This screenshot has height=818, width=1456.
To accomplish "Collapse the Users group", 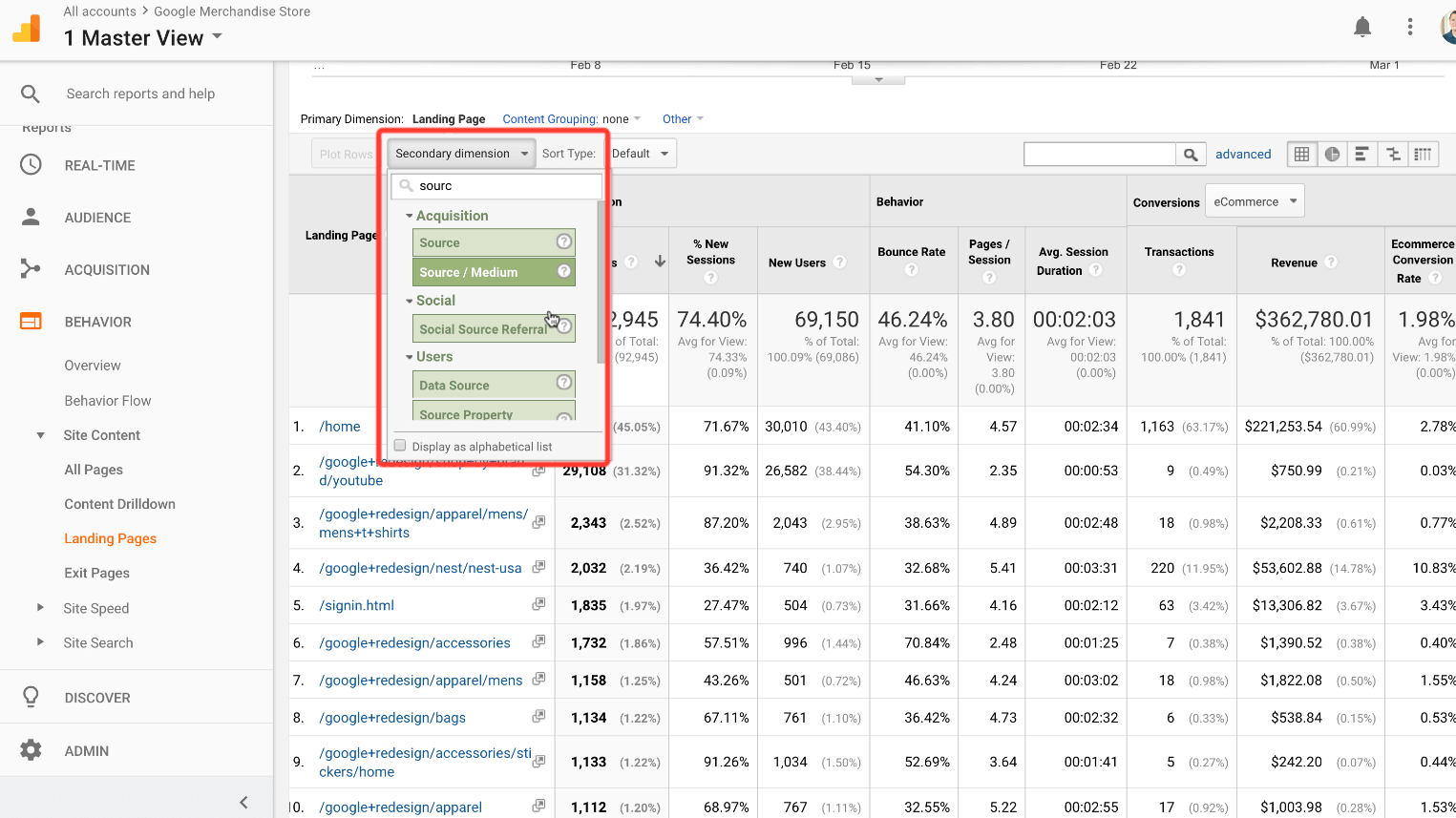I will coord(410,357).
